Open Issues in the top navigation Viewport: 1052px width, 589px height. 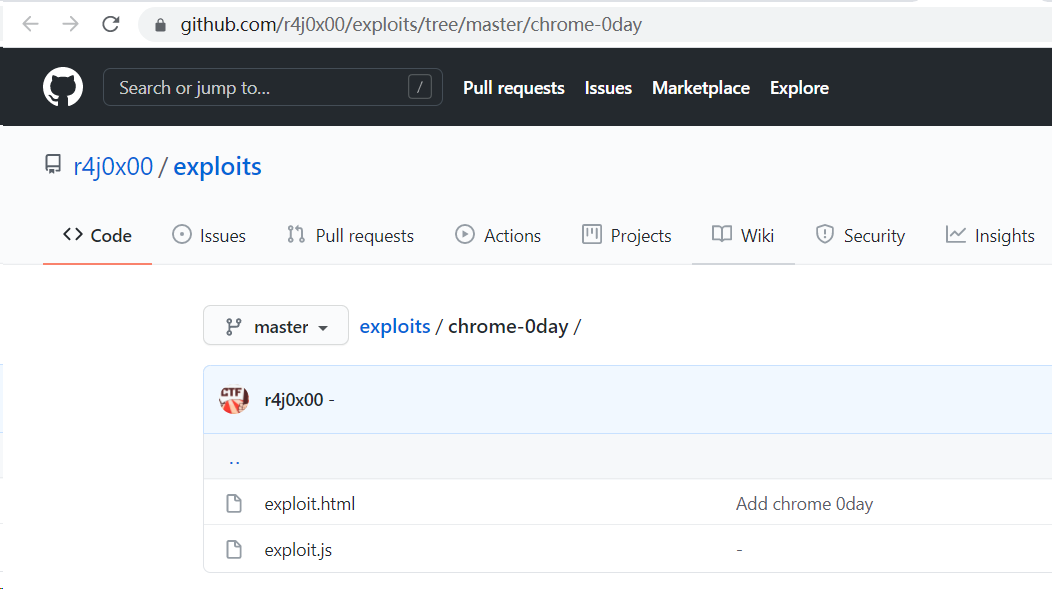click(x=609, y=88)
